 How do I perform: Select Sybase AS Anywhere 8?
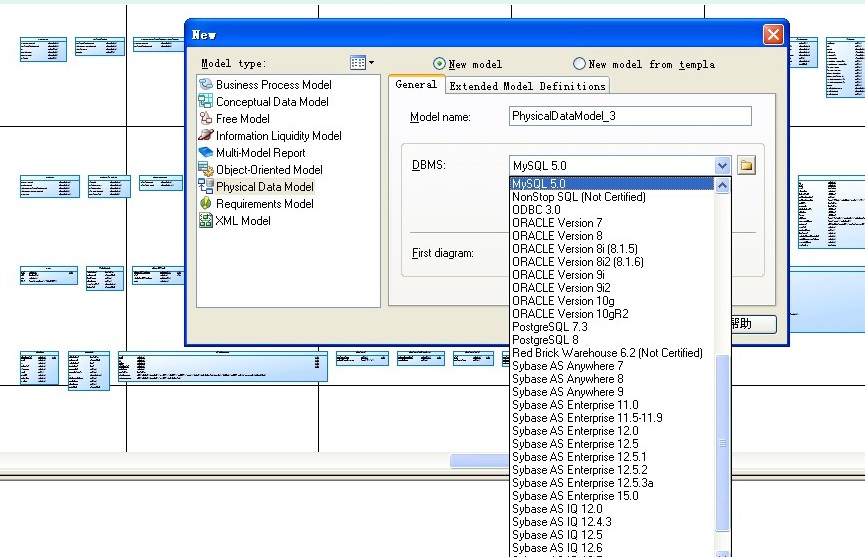pyautogui.click(x=612, y=379)
